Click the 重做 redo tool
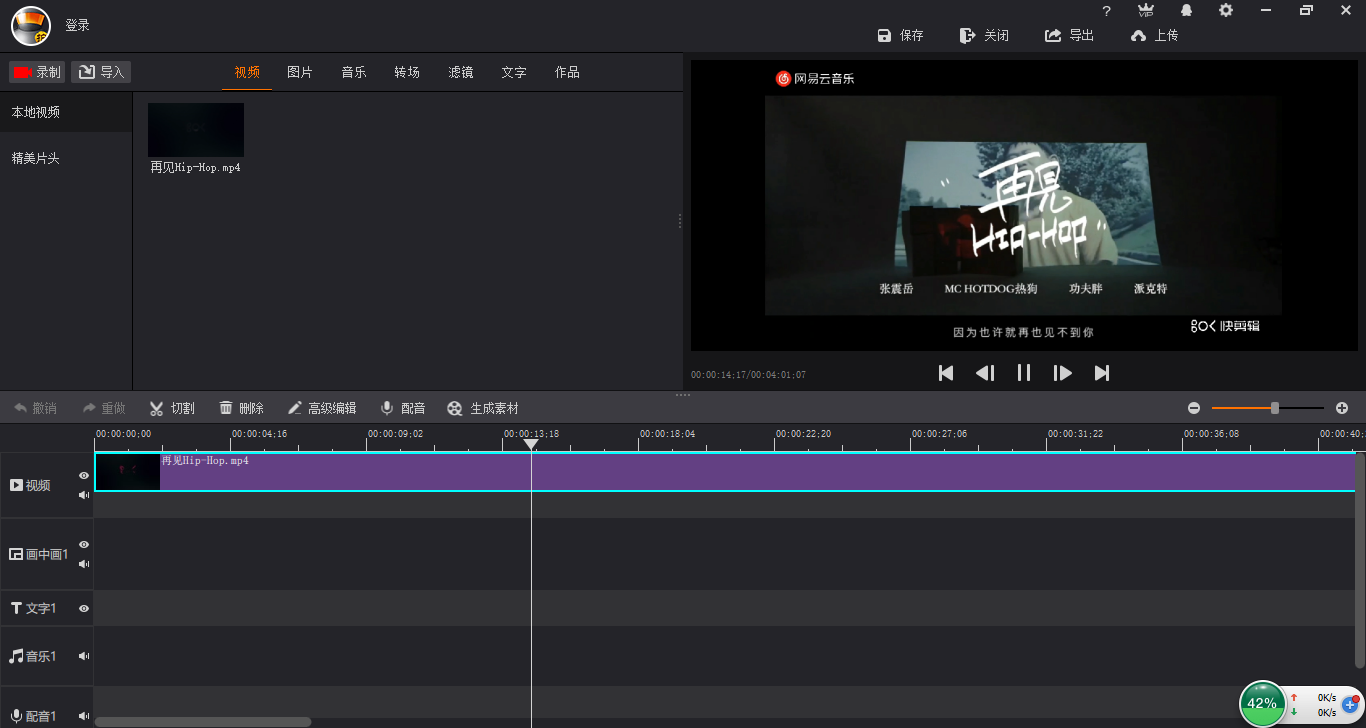This screenshot has width=1366, height=728. point(104,408)
